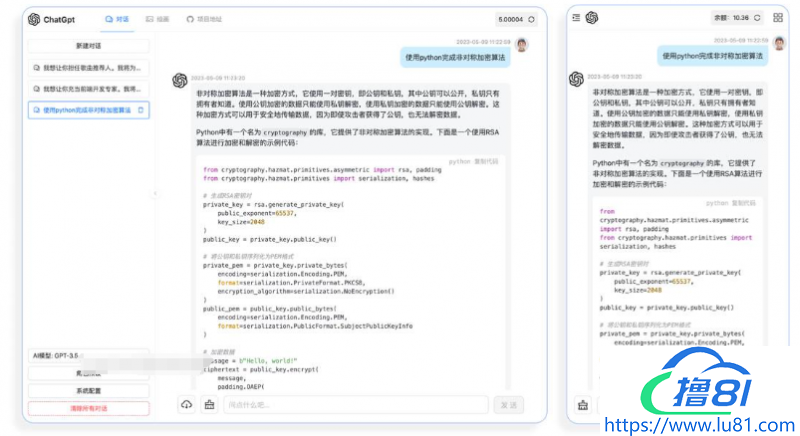The height and width of the screenshot is (436, 800).
Task: Click 复制代码 on the desktop code block
Action: (485, 160)
